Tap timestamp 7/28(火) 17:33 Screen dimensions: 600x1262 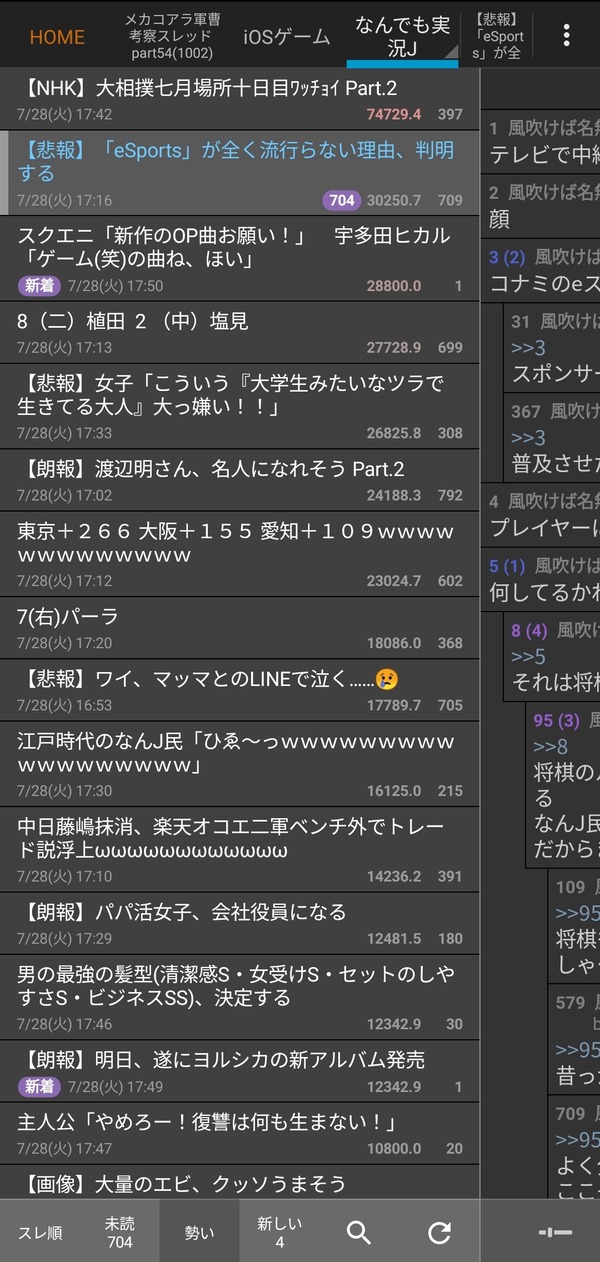click(x=64, y=433)
